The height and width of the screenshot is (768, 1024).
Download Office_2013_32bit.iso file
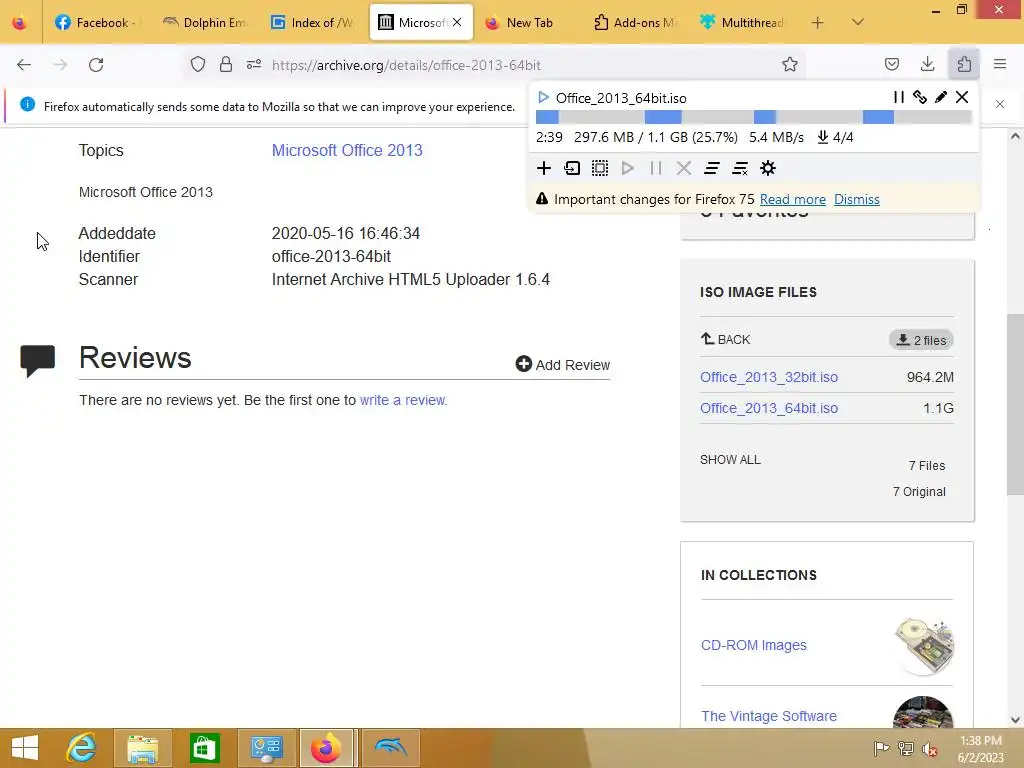click(769, 377)
